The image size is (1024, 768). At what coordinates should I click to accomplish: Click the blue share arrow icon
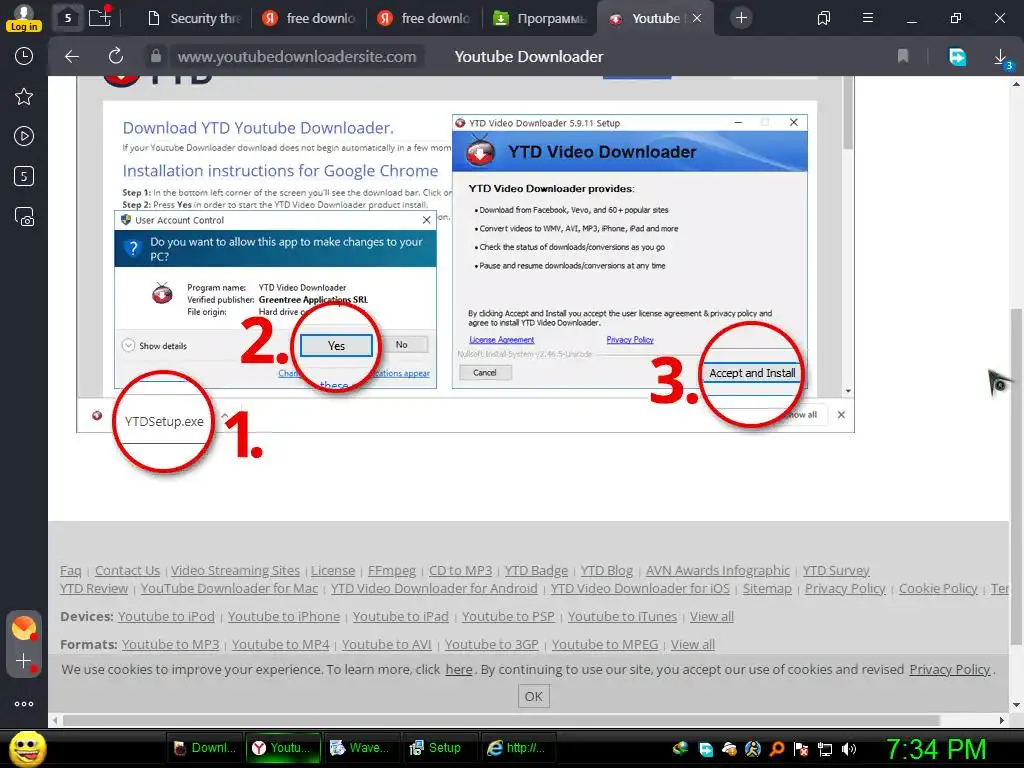coord(957,57)
